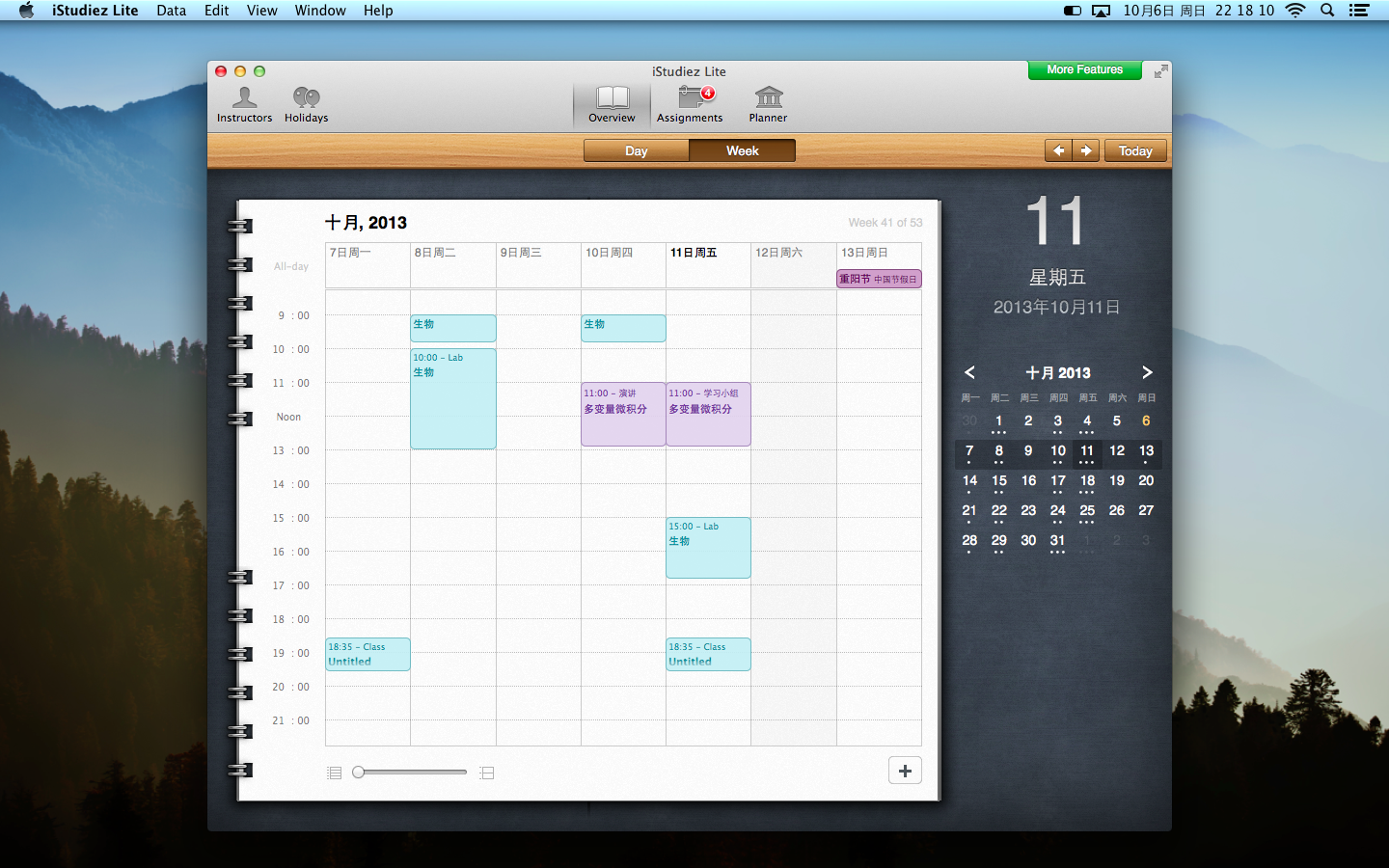Open the 9:00 生物 event on Tuesday
This screenshot has width=1389, height=868.
(453, 328)
